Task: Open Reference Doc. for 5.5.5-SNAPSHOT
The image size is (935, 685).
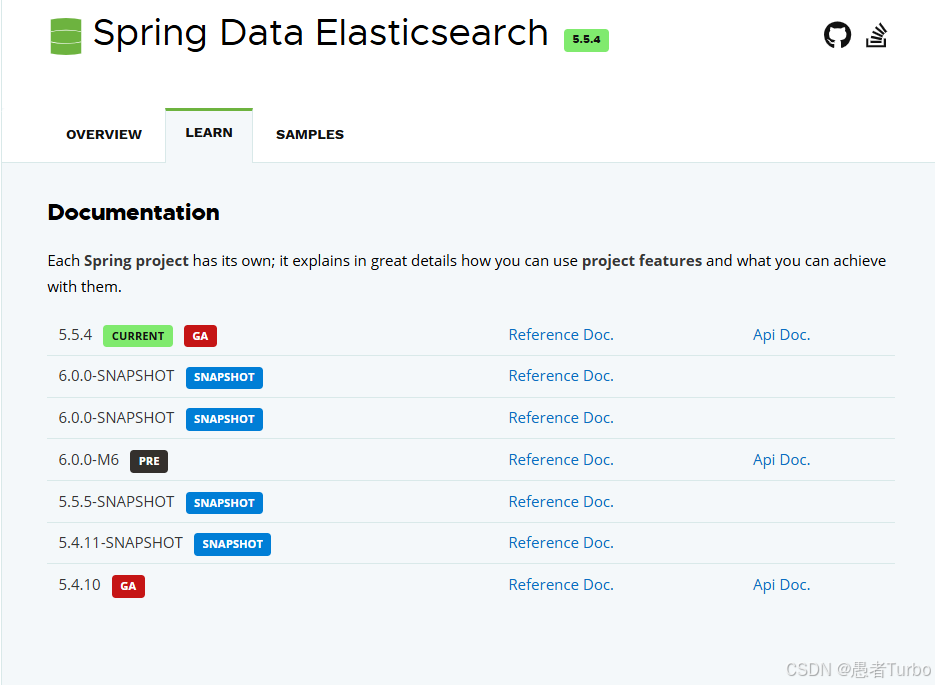Action: click(x=561, y=502)
